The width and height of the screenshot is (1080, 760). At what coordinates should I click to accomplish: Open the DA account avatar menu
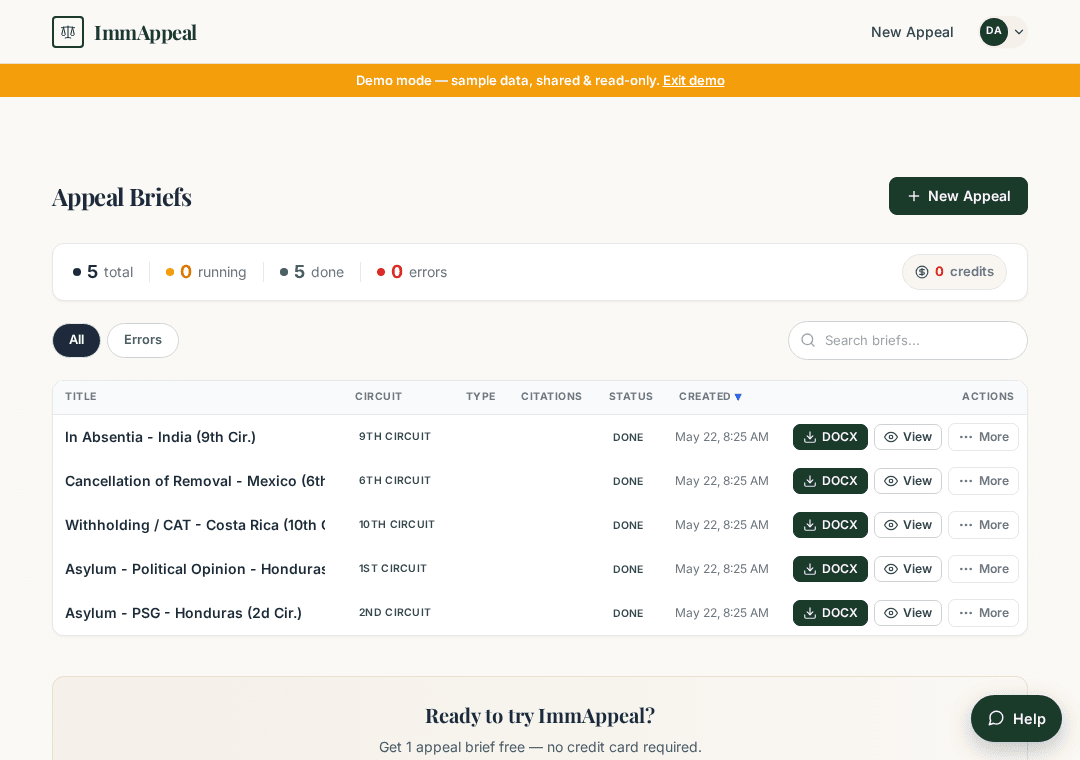(x=1004, y=32)
